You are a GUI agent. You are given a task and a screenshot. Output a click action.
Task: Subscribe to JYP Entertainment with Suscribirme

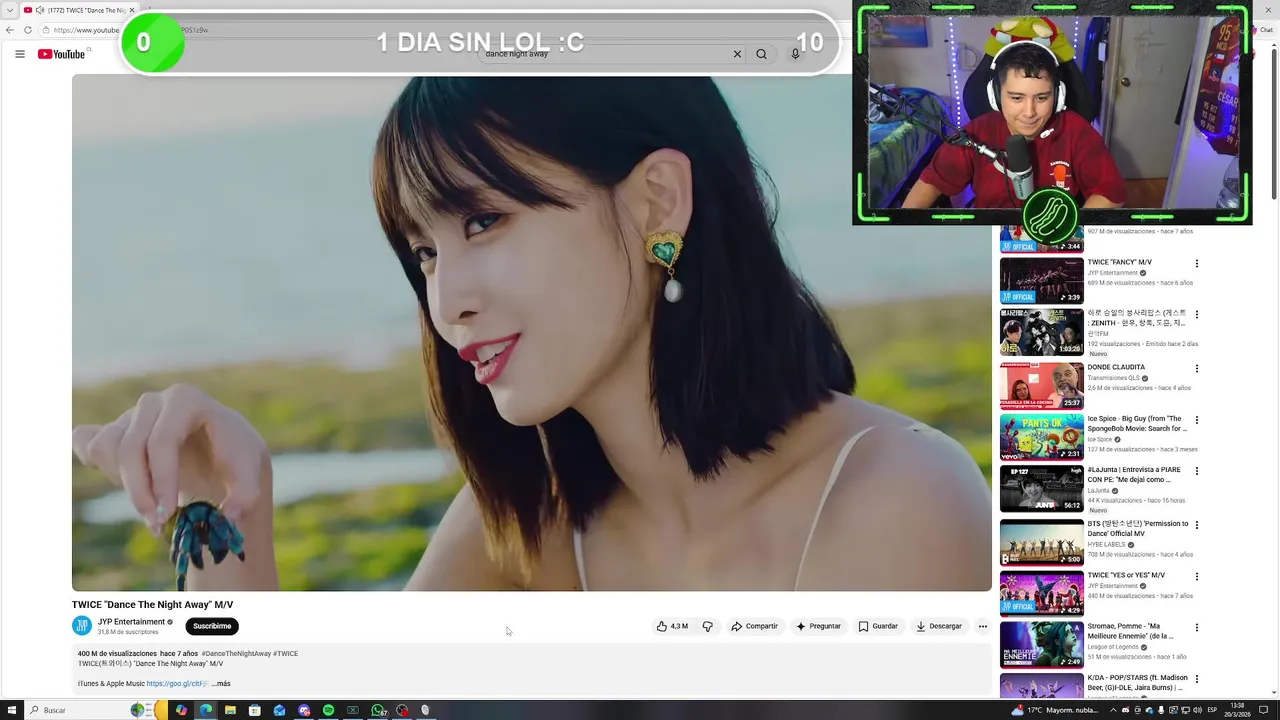pos(212,626)
